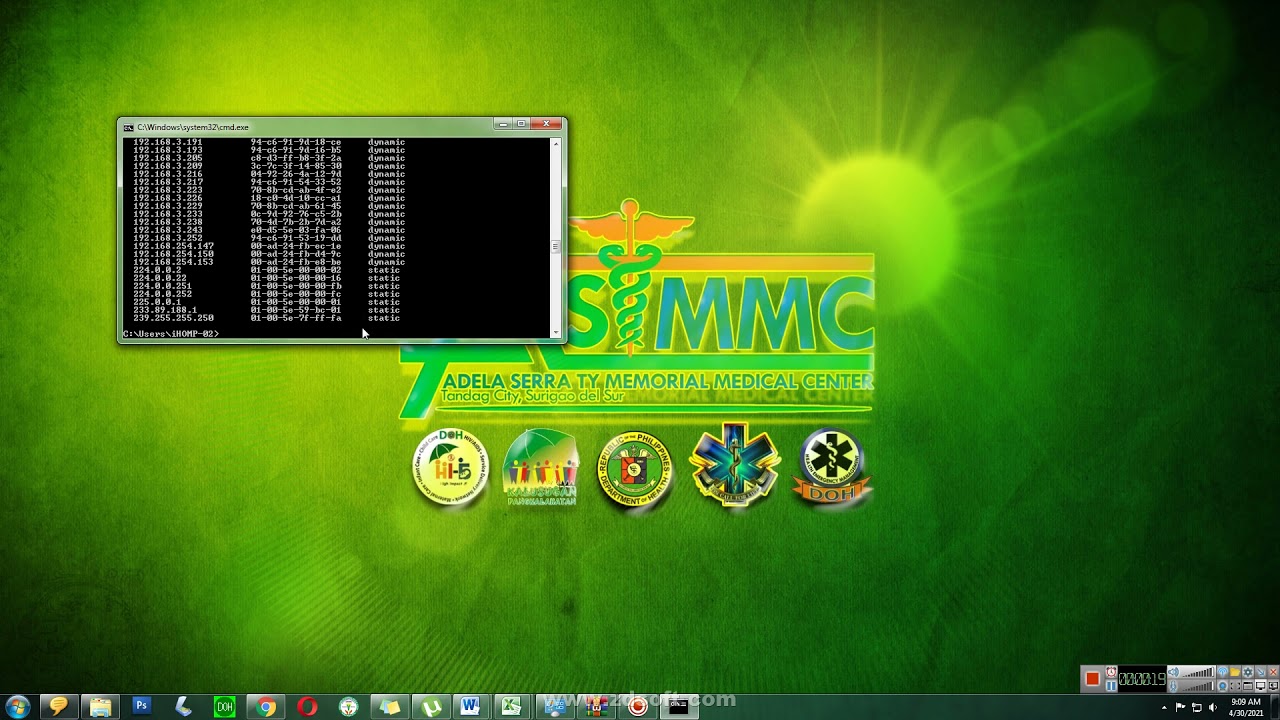Image resolution: width=1280 pixels, height=720 pixels.
Task: Open the Action Center flag icon
Action: [x=1180, y=707]
